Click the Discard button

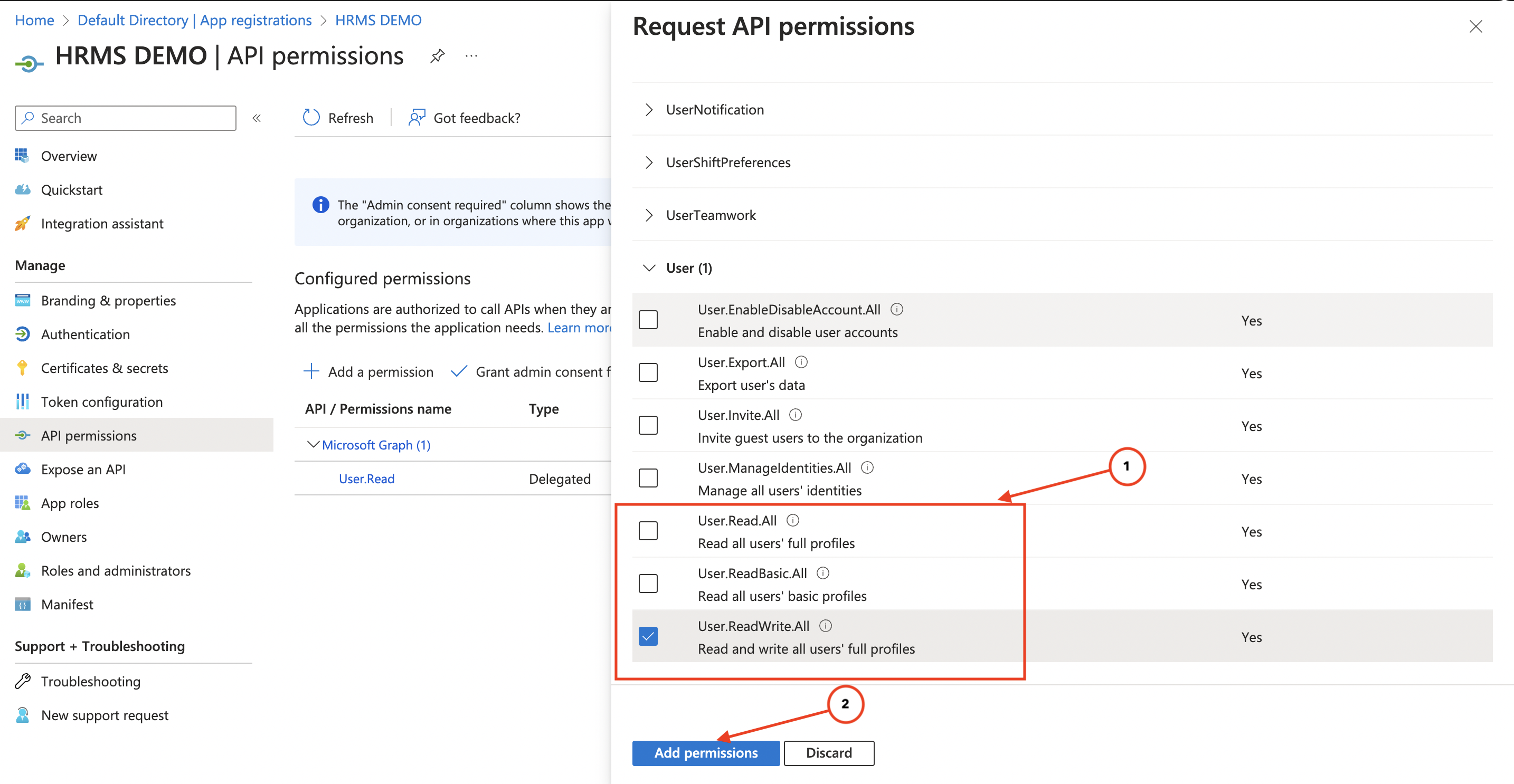pos(828,753)
